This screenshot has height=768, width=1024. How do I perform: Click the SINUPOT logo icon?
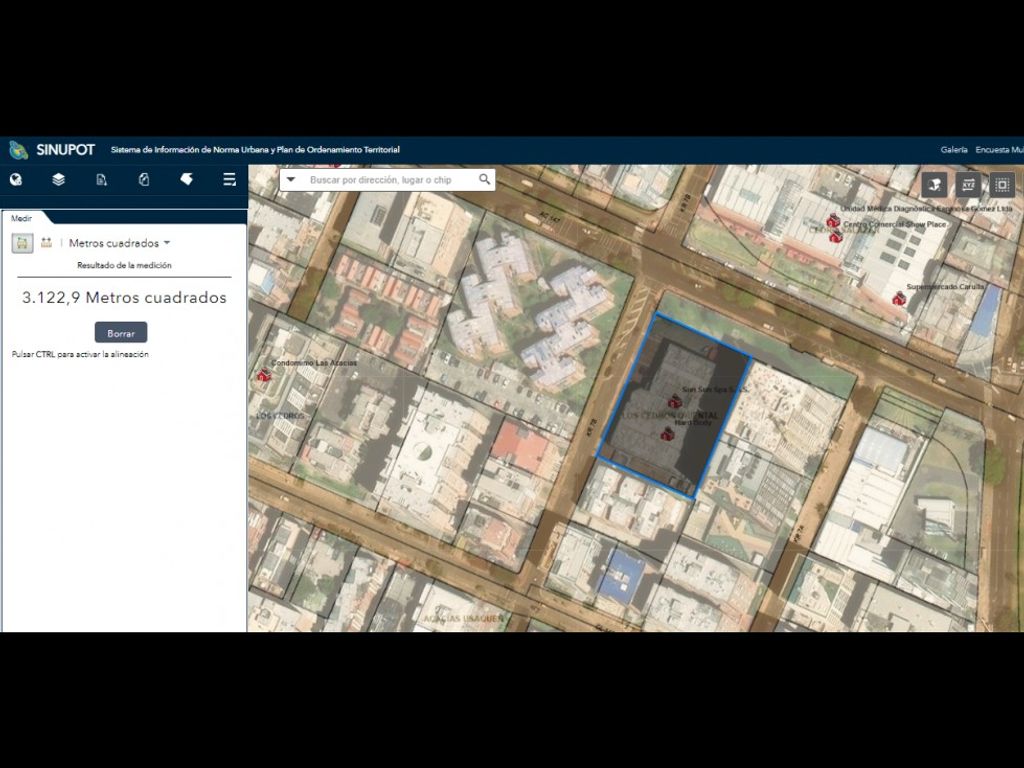18,150
